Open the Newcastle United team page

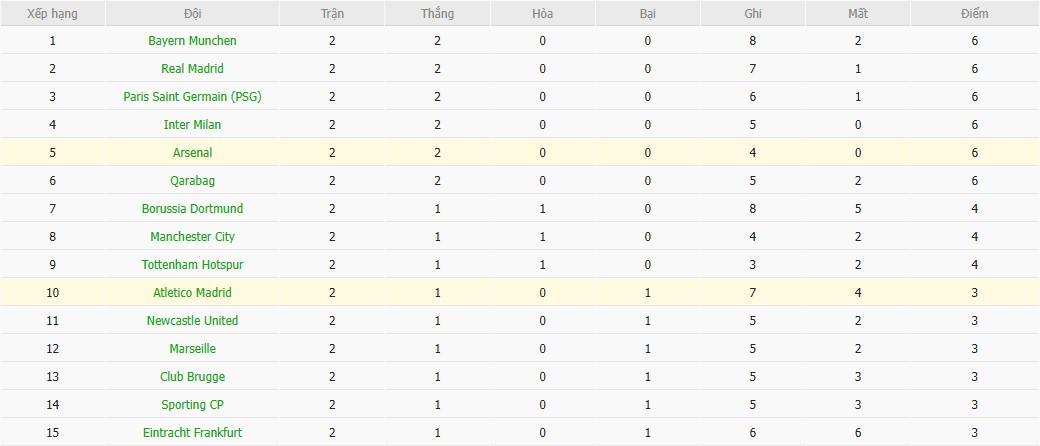(x=192, y=321)
